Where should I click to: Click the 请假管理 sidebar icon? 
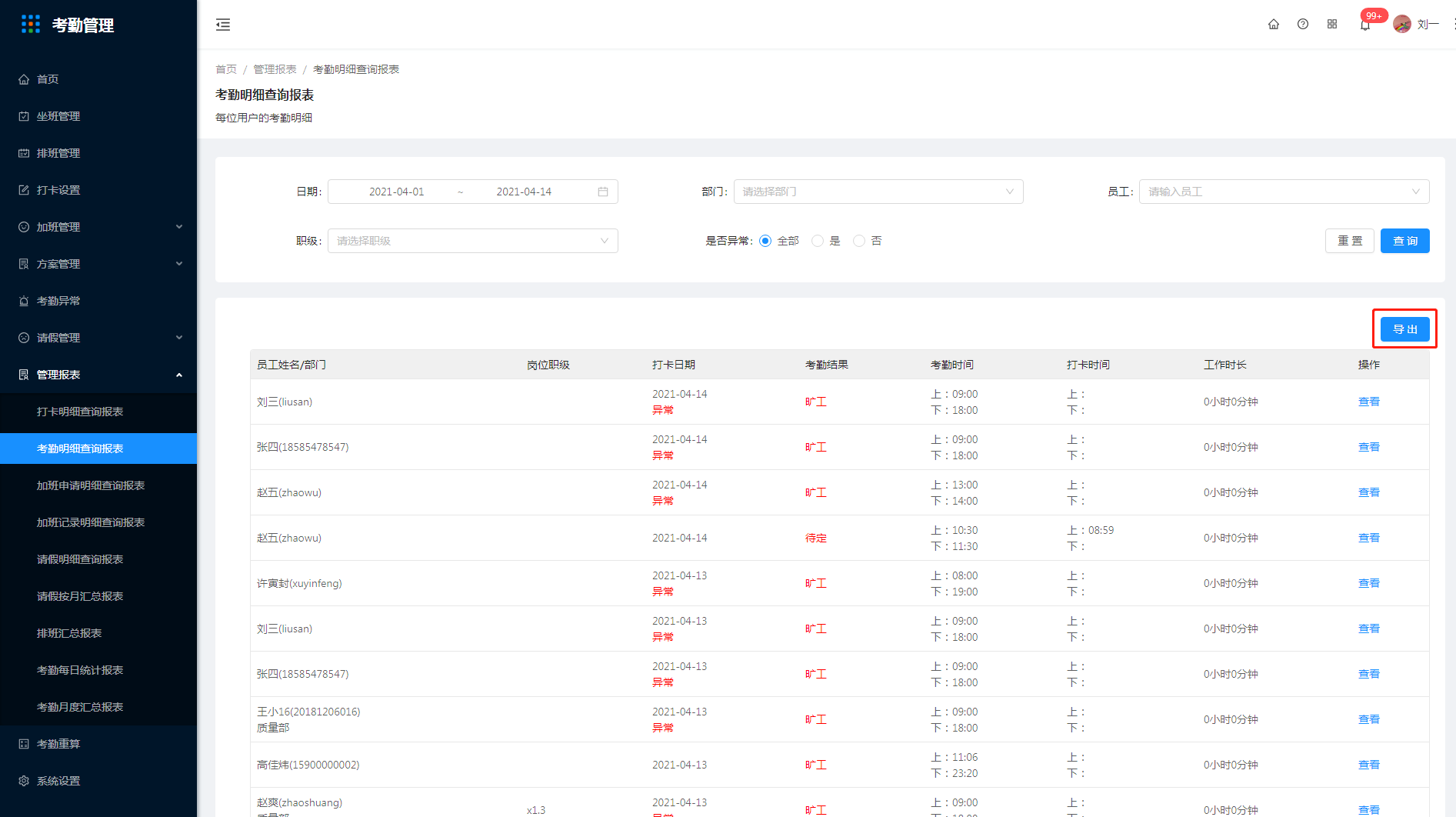click(24, 338)
